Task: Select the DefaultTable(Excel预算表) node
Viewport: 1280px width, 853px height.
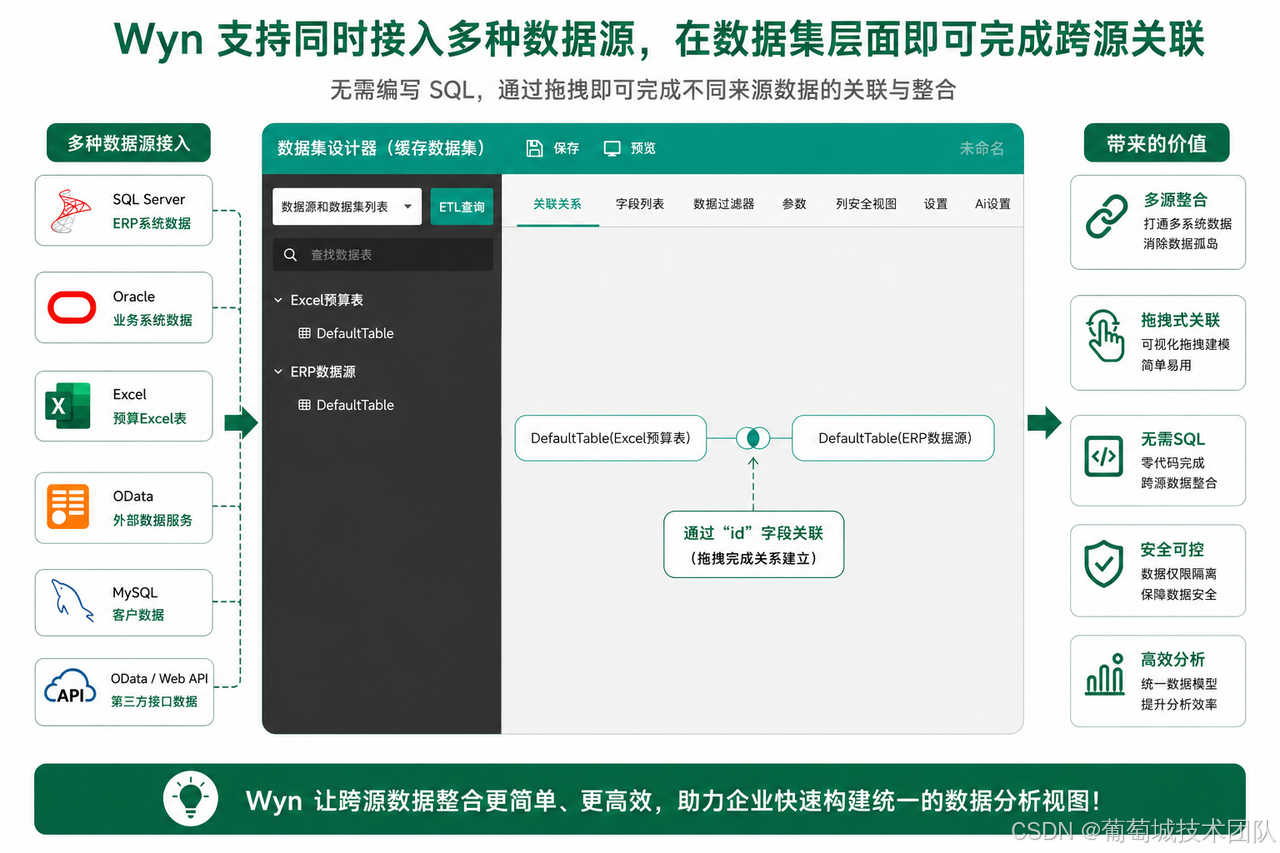Action: click(x=611, y=438)
